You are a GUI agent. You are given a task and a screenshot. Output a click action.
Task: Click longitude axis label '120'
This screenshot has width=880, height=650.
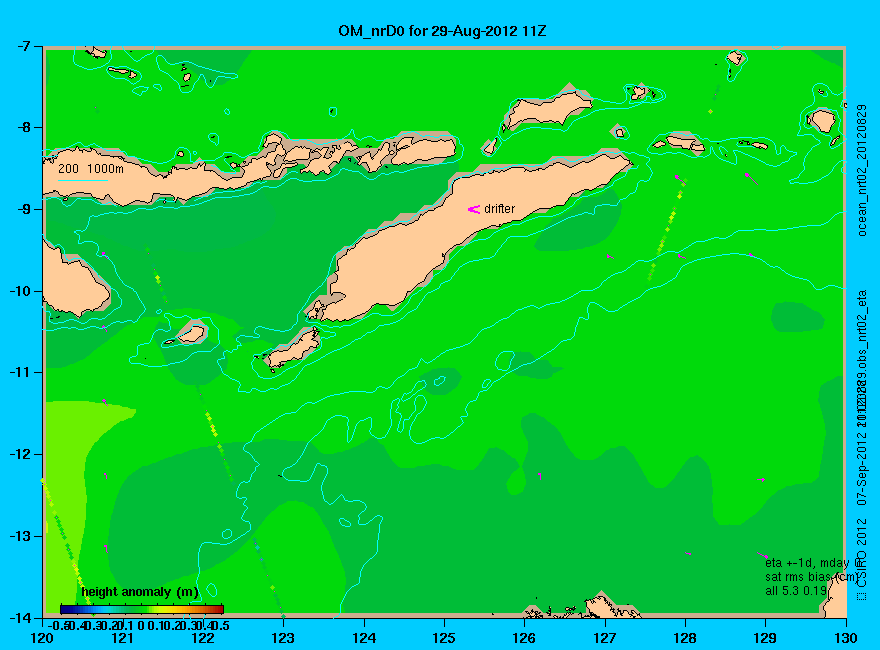point(42,638)
